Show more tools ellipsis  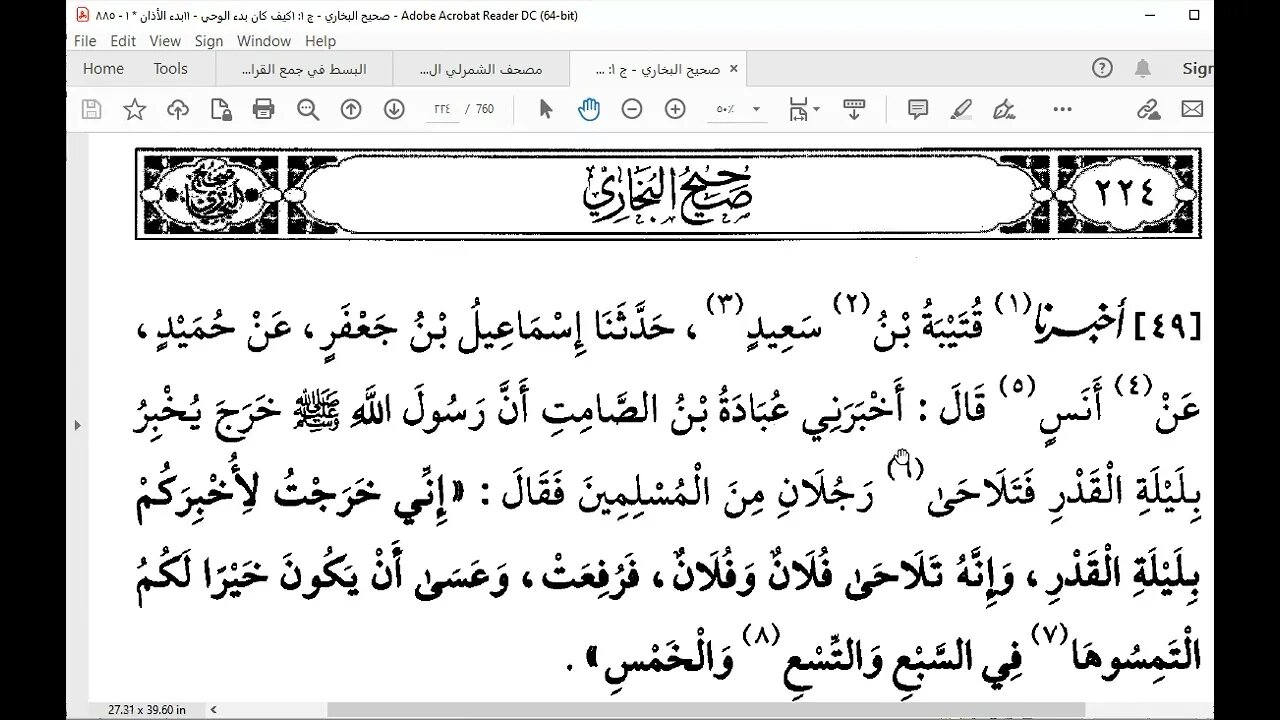[1062, 110]
